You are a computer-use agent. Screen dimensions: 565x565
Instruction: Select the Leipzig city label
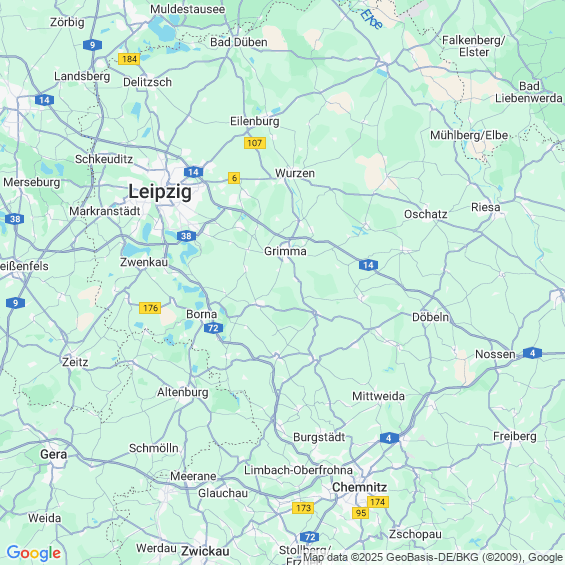pyautogui.click(x=160, y=191)
